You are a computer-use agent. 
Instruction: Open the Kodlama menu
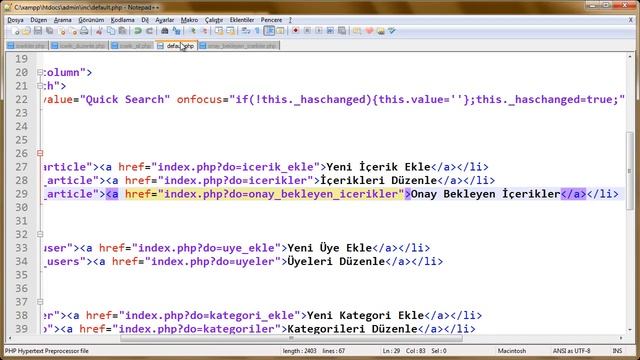[122, 20]
